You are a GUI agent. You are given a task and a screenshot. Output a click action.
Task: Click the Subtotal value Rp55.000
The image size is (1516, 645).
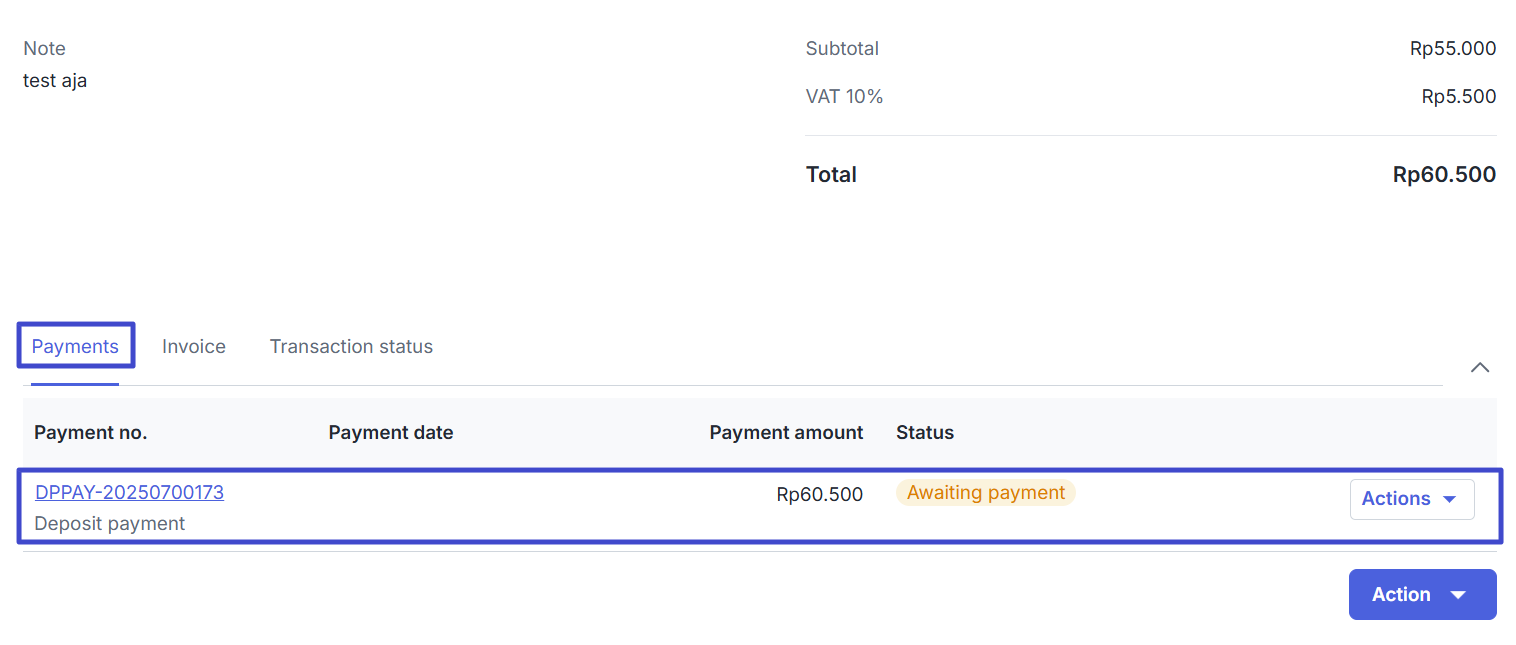(x=1452, y=49)
